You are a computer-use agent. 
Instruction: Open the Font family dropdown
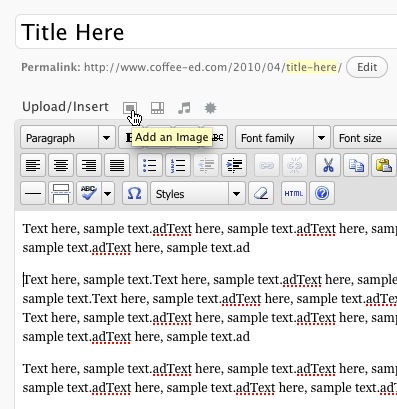283,137
